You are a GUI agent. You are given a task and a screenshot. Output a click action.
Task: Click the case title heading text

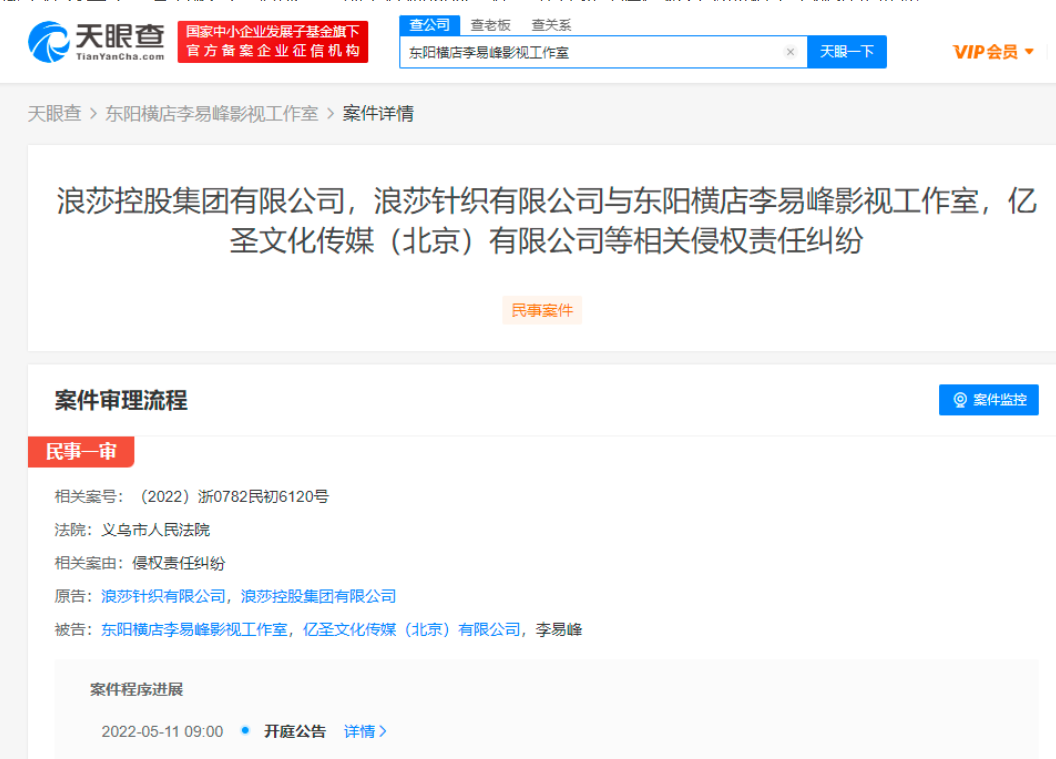546,220
